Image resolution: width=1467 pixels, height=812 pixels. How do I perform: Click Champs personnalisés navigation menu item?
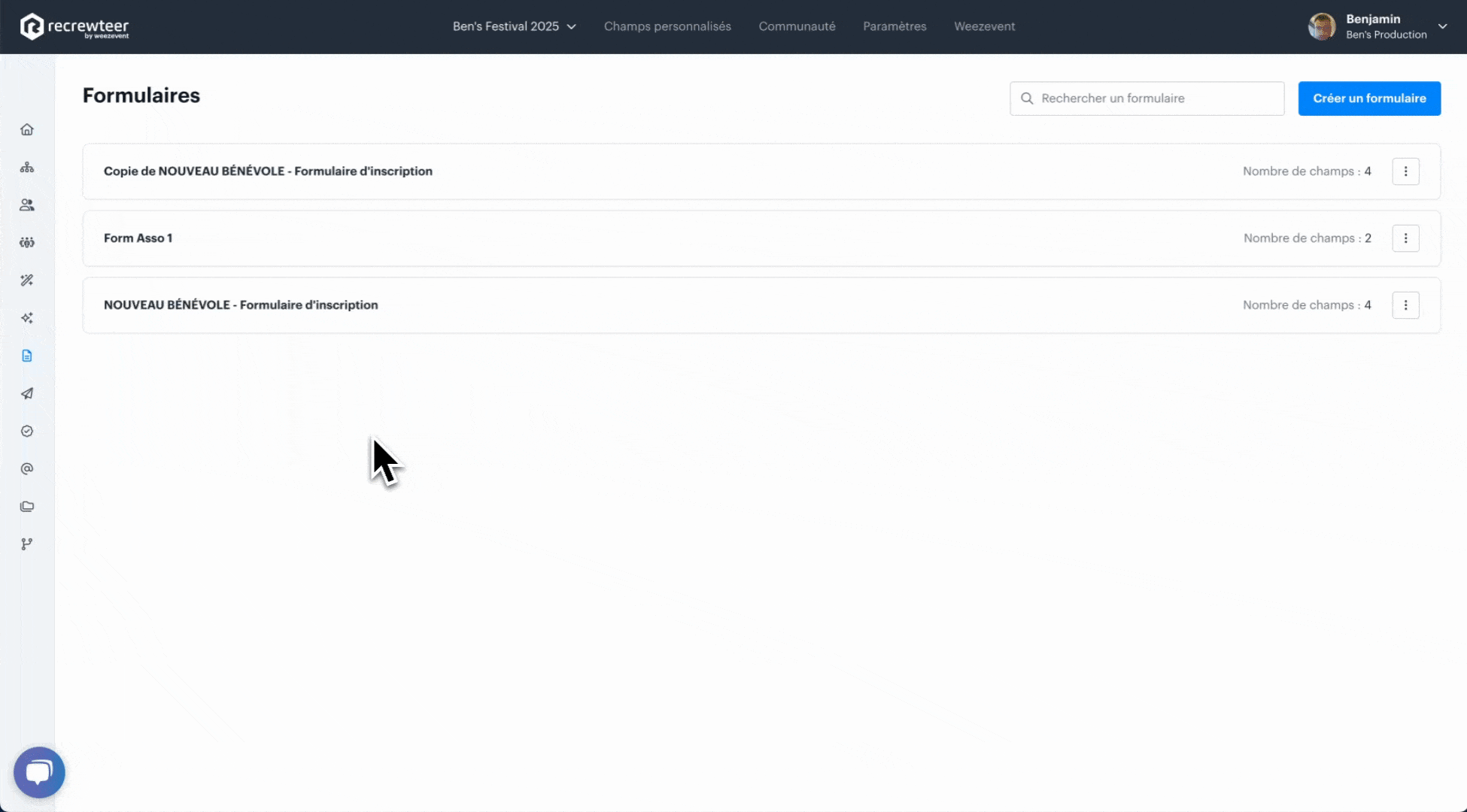[668, 26]
